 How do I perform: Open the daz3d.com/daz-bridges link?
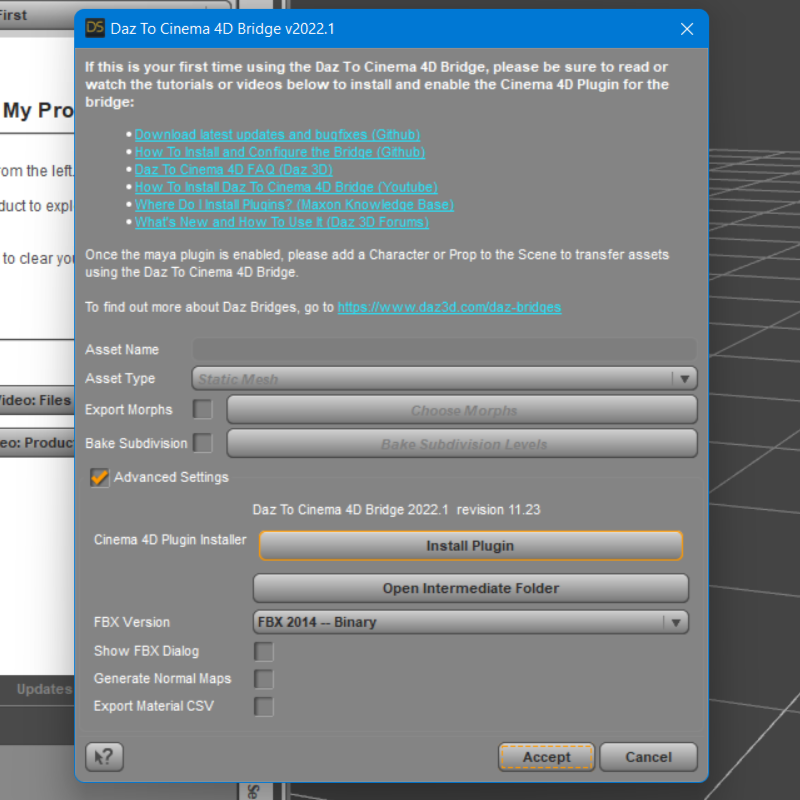pyautogui.click(x=449, y=307)
